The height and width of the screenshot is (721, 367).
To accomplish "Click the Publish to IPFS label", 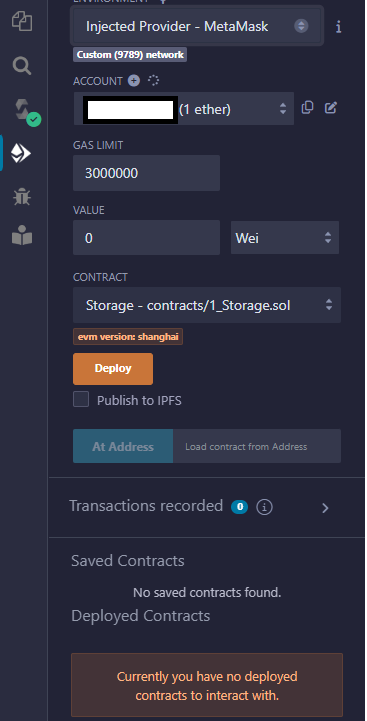I will click(x=139, y=401).
